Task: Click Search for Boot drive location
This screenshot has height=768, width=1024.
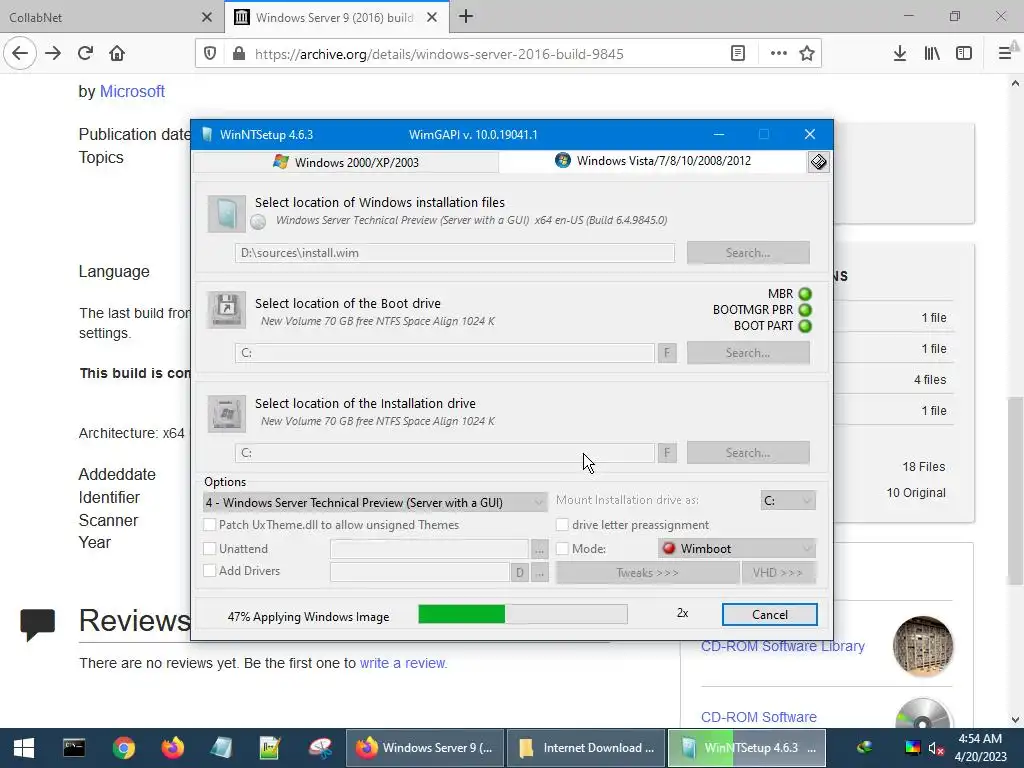Action: tap(748, 353)
